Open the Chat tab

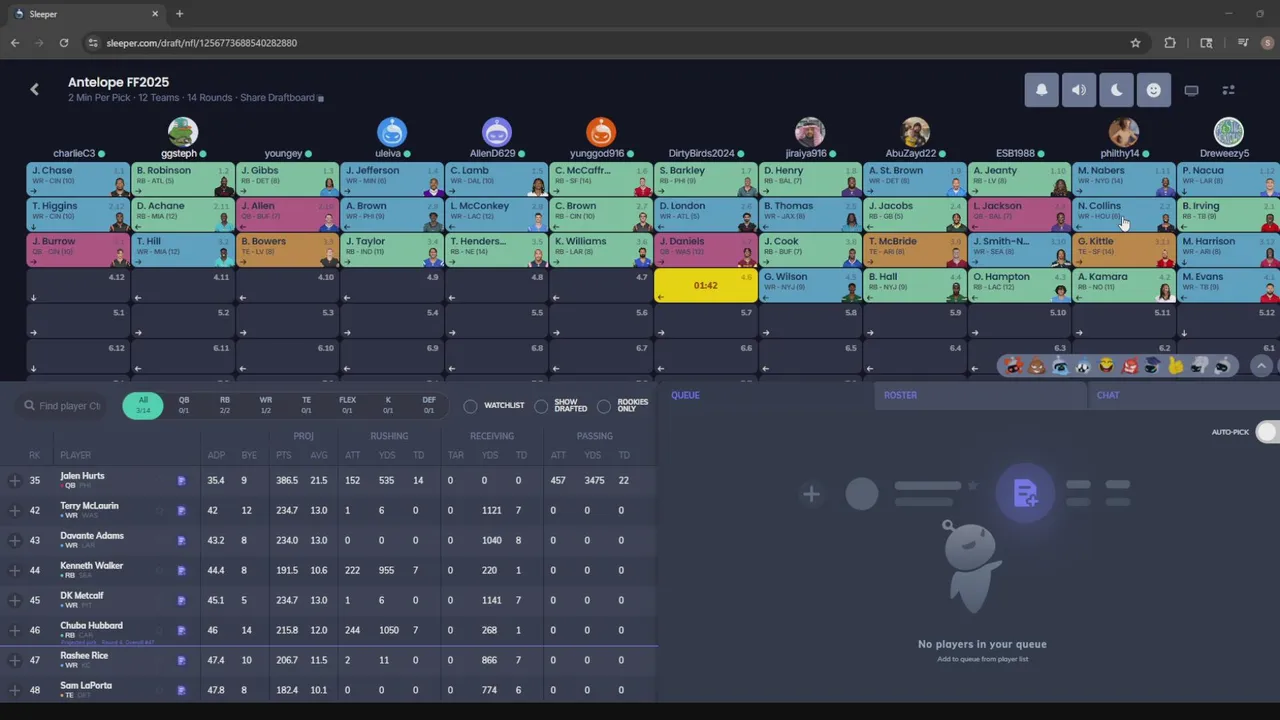[x=1185, y=395]
